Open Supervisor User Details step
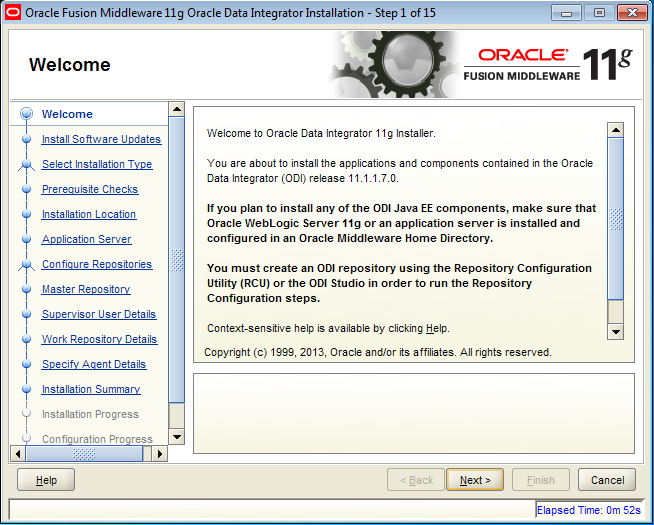The height and width of the screenshot is (525, 654). pos(99,314)
